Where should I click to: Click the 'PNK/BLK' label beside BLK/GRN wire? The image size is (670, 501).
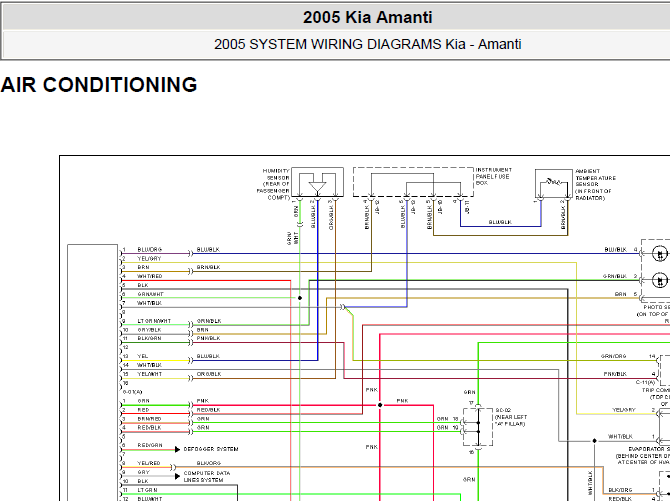(209, 339)
